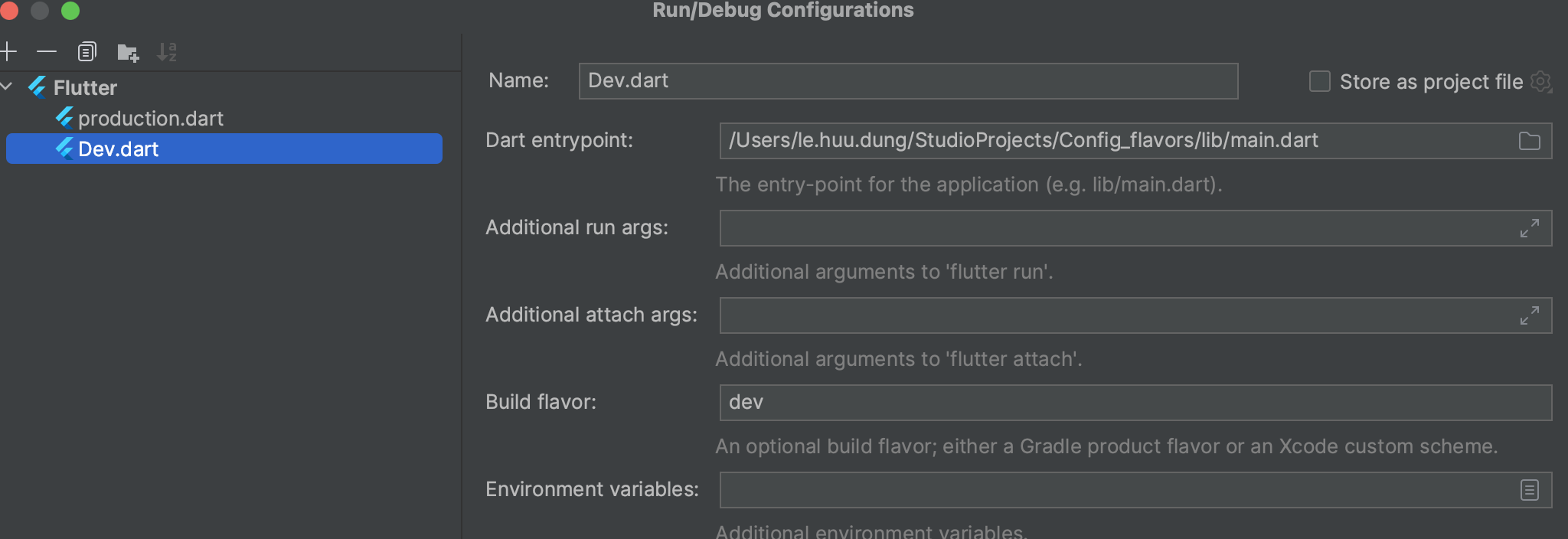Open Store as project file gear settings
This screenshot has width=1568, height=539.
coord(1540,82)
